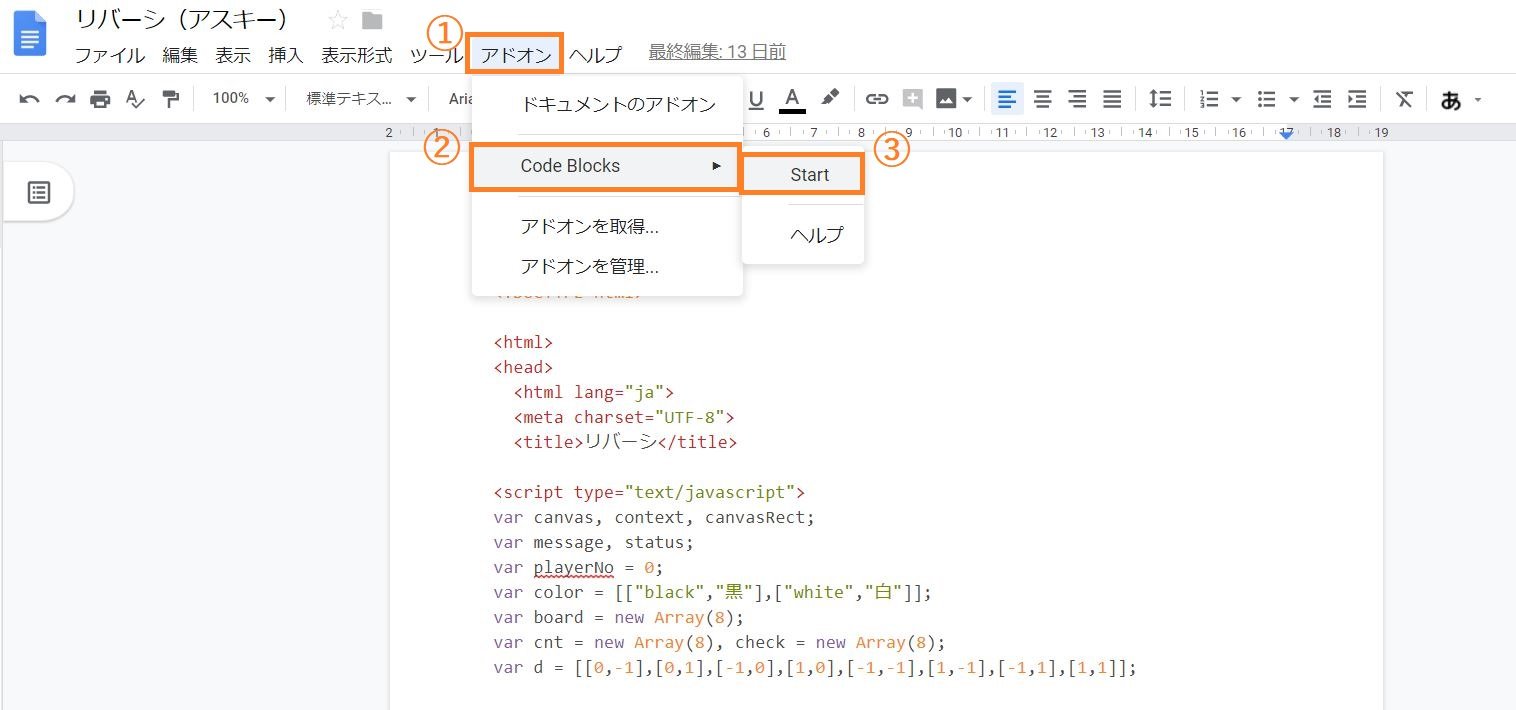Image resolution: width=1516 pixels, height=710 pixels.
Task: Open the あ input tools button
Action: [1450, 100]
